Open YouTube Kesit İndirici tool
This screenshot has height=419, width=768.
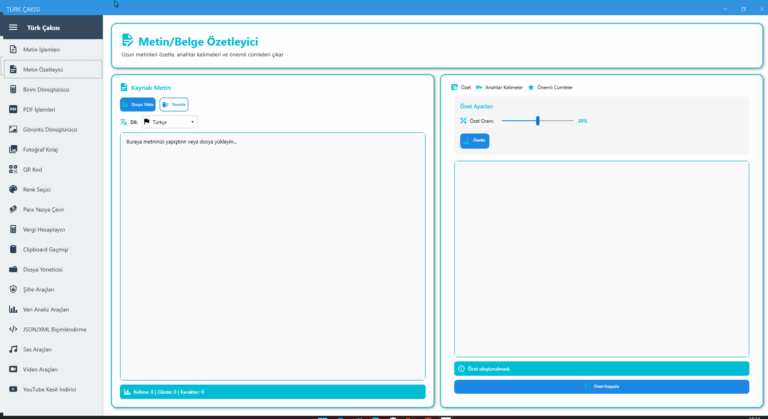pyautogui.click(x=51, y=389)
